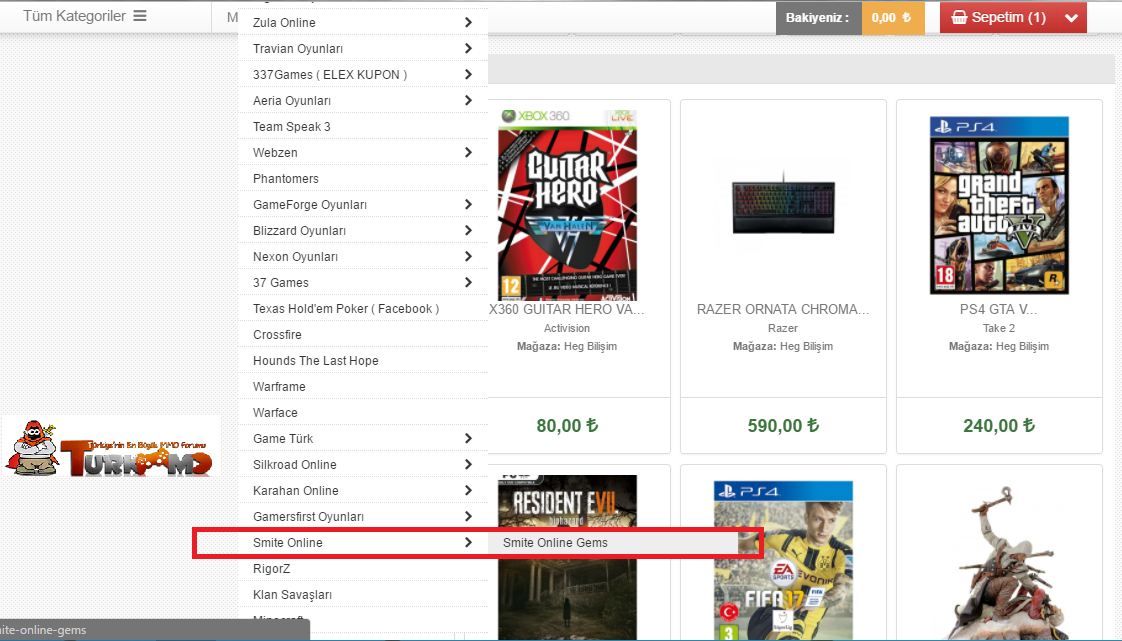
Task: Open the Zula Online category
Action: click(284, 23)
